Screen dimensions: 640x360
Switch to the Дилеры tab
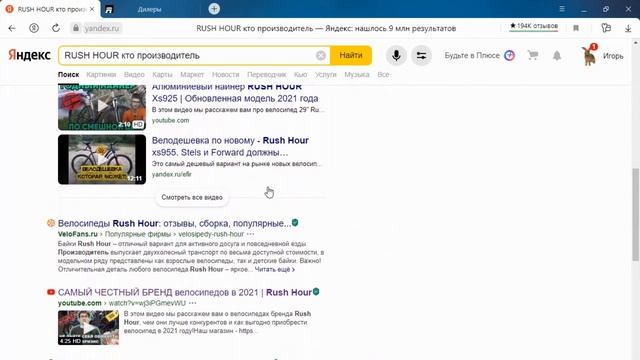click(149, 9)
